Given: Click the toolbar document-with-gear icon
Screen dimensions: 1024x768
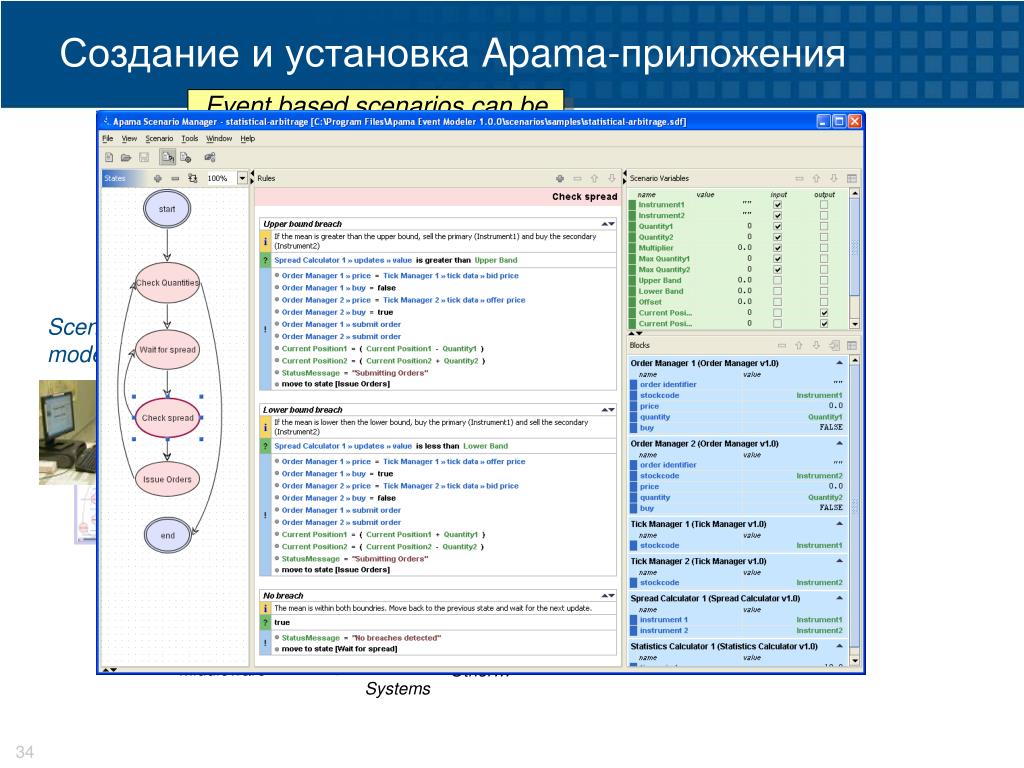Looking at the screenshot, I should (x=186, y=157).
